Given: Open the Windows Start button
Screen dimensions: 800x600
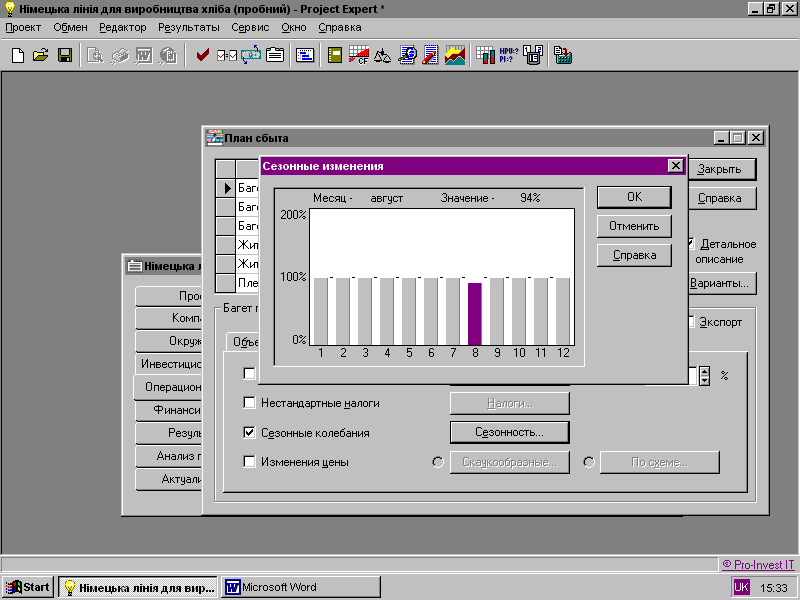Looking at the screenshot, I should click(28, 587).
